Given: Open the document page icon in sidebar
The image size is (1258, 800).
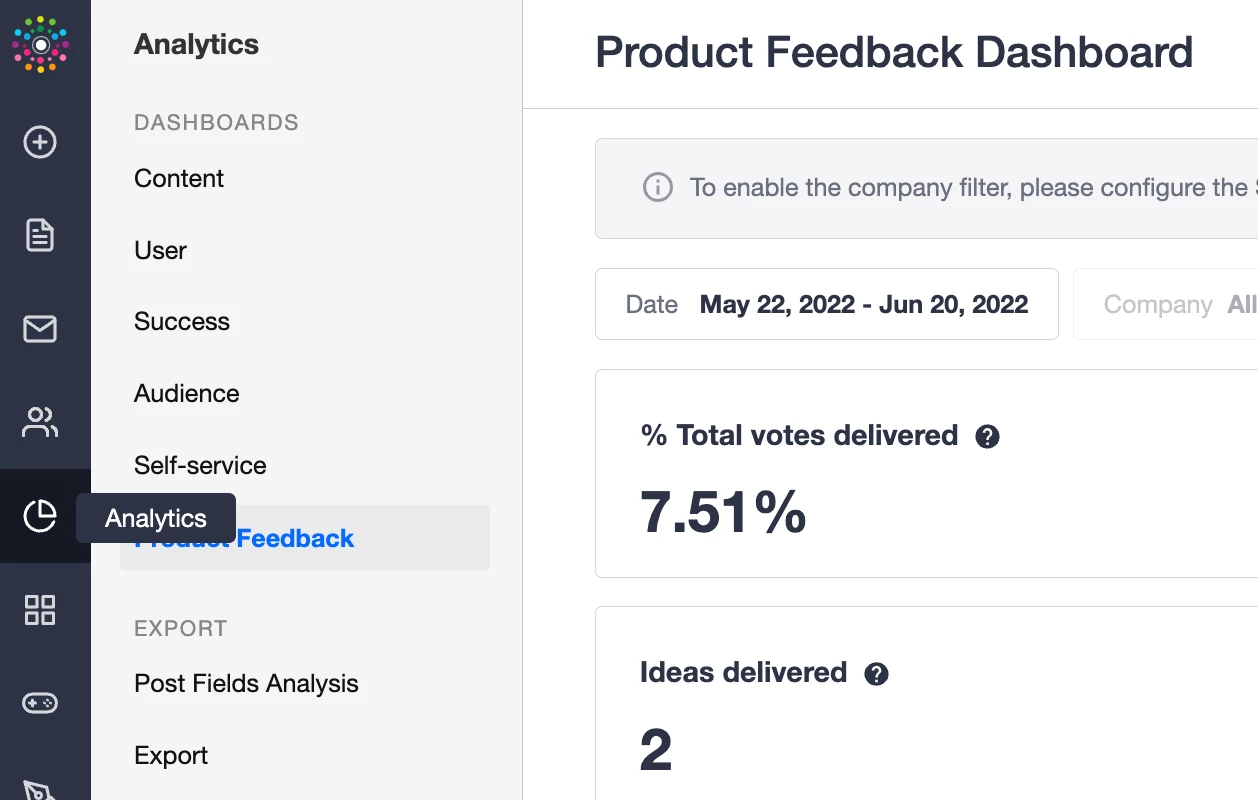Looking at the screenshot, I should pos(40,235).
